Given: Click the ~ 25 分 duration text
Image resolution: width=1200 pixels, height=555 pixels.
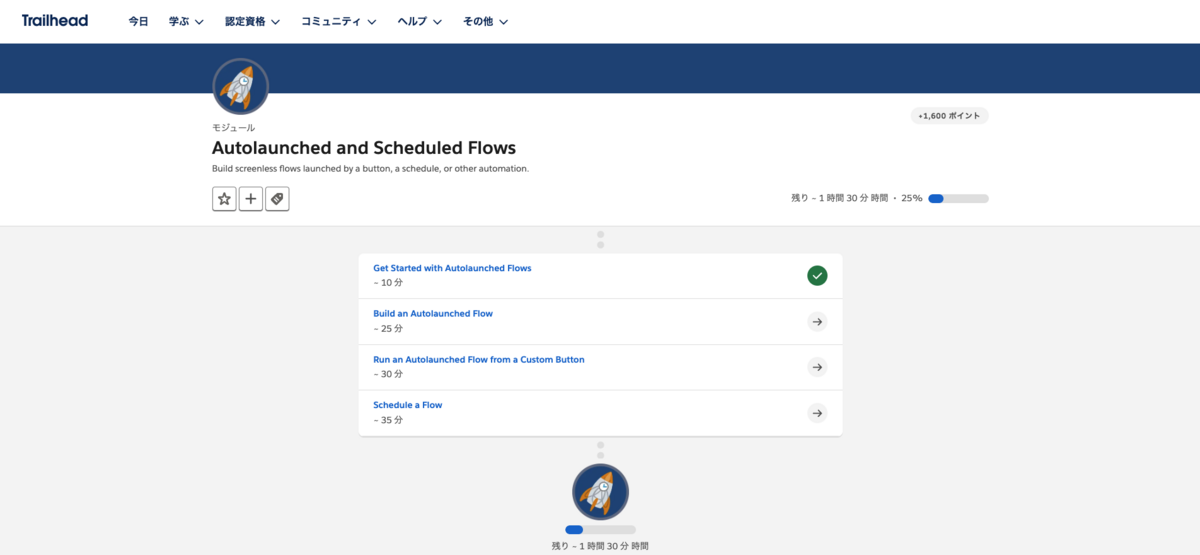Looking at the screenshot, I should pyautogui.click(x=388, y=328).
